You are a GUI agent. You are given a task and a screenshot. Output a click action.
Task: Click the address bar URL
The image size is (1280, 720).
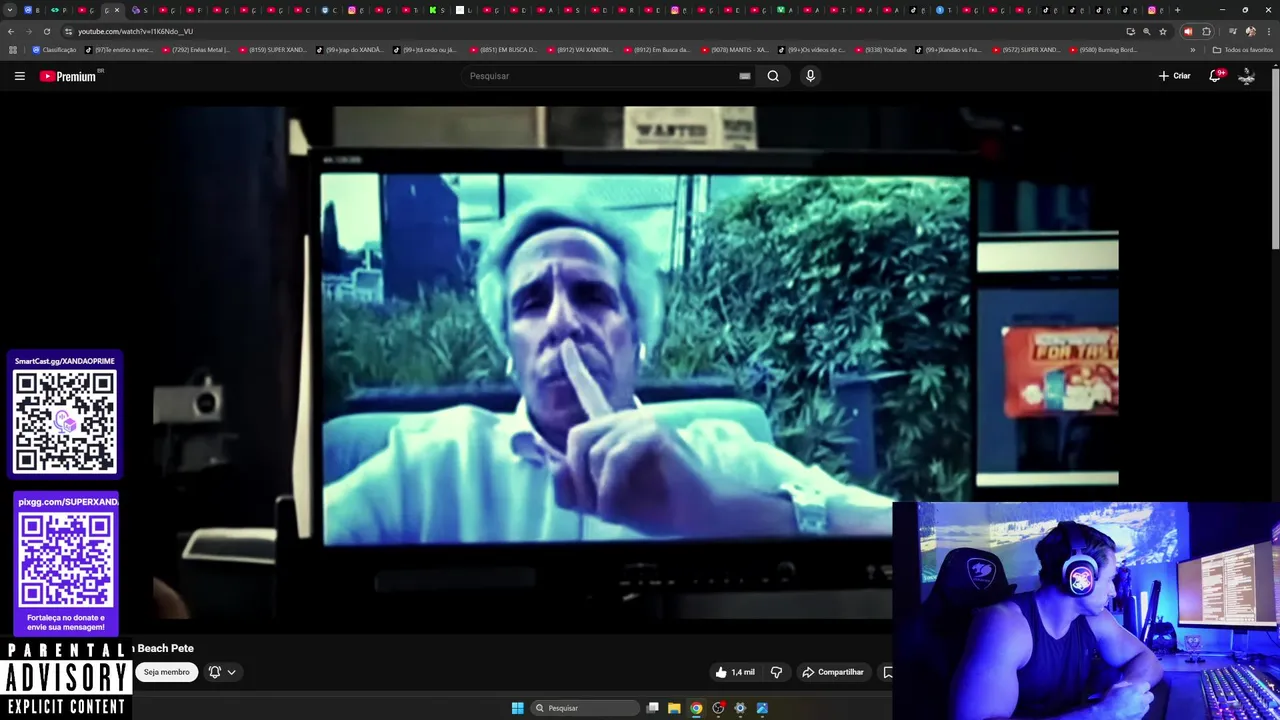click(135, 31)
